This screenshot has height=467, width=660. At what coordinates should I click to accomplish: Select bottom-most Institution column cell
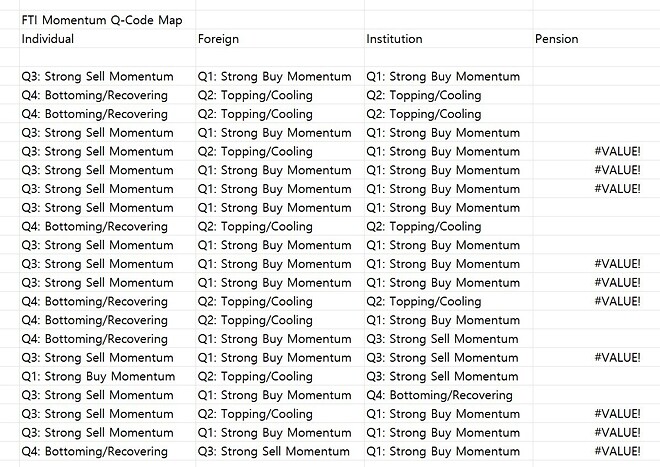443,451
